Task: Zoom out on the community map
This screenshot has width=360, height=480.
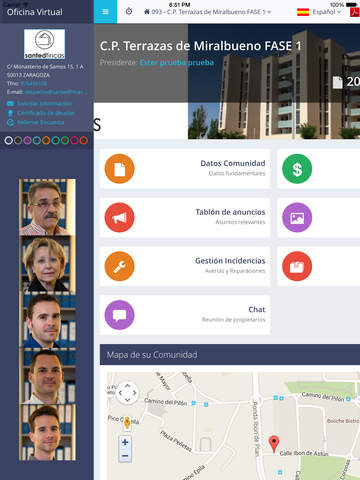Action: pyautogui.click(x=125, y=455)
